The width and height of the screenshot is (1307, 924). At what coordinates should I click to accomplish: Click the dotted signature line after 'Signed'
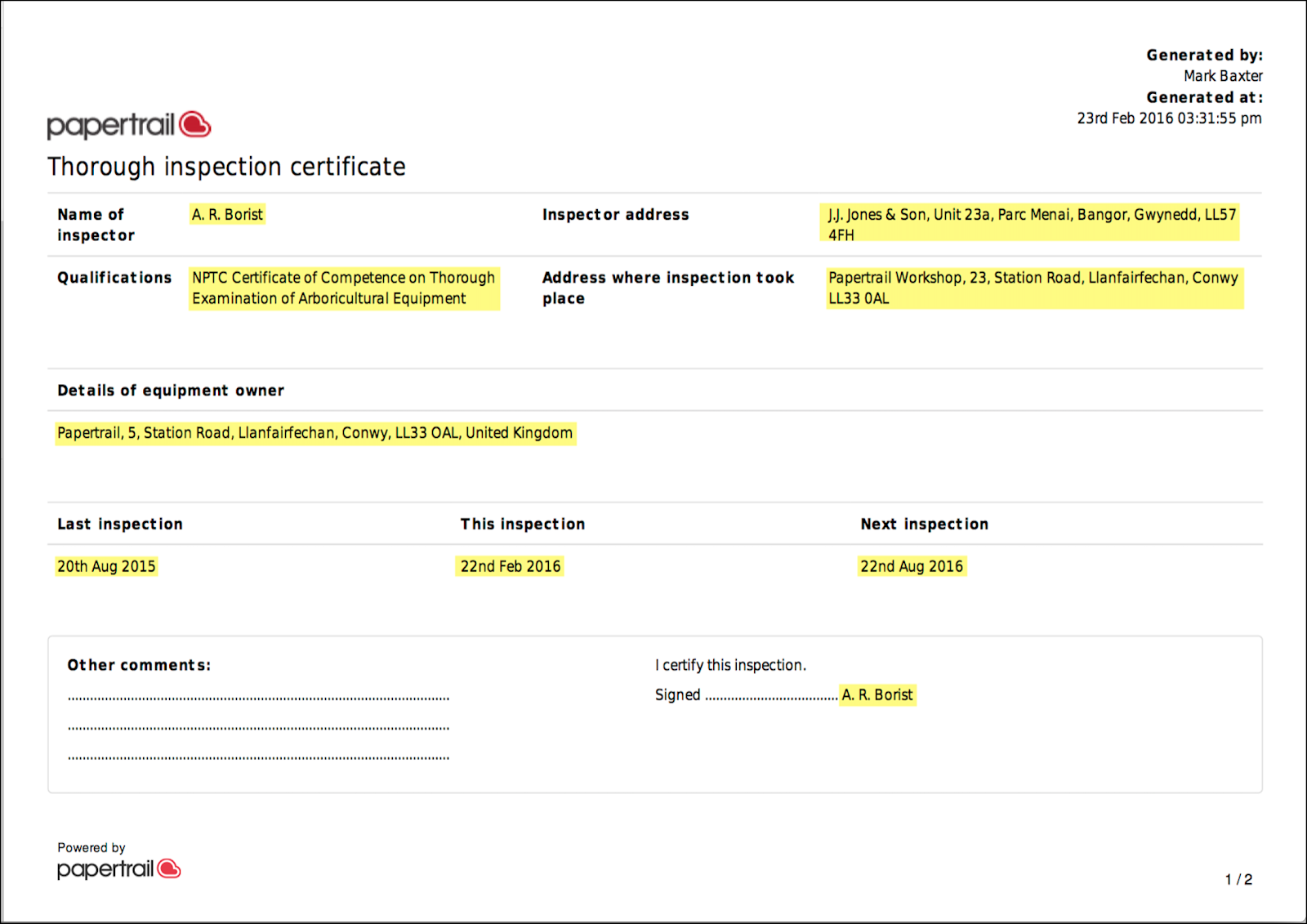tap(771, 699)
